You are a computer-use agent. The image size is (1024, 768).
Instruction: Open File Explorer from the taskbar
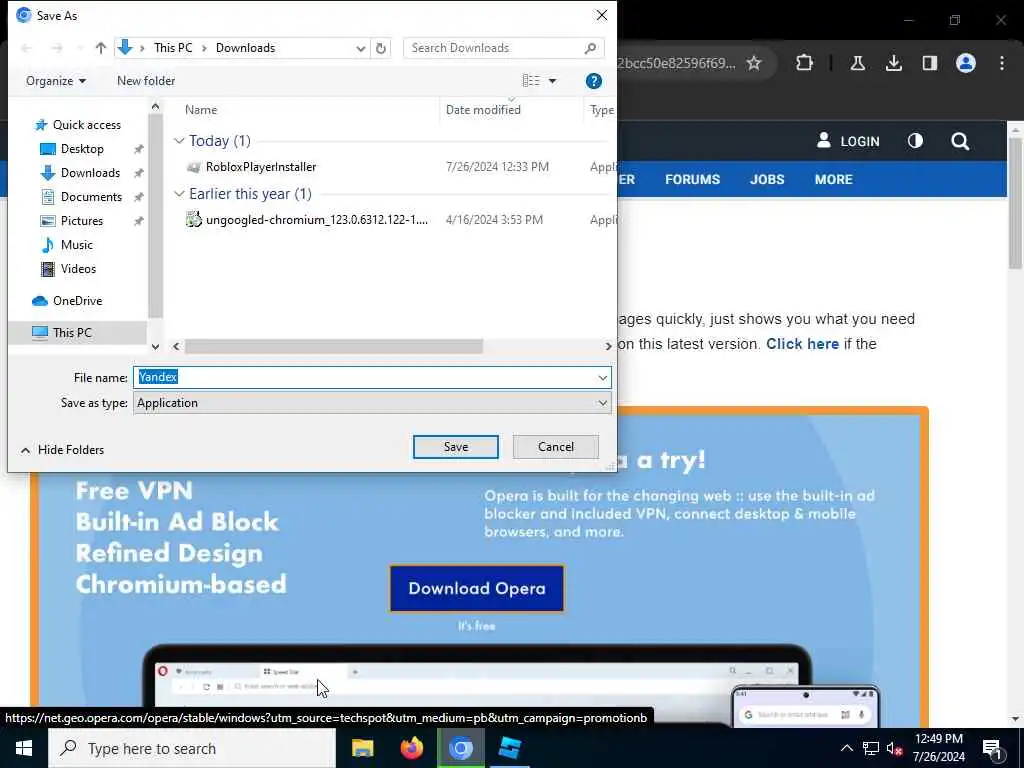coord(362,748)
